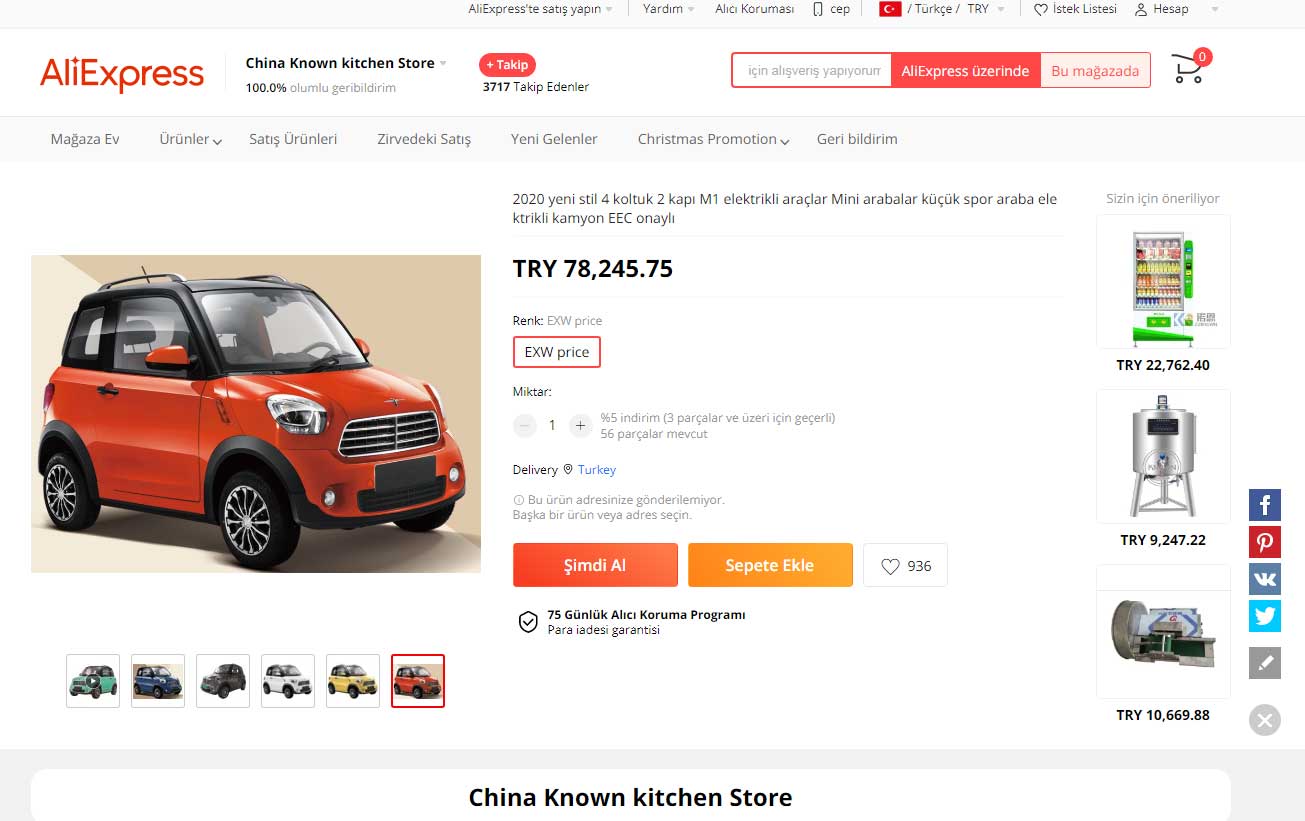Image resolution: width=1305 pixels, height=821 pixels.
Task: Share product on Pinterest
Action: [1265, 541]
